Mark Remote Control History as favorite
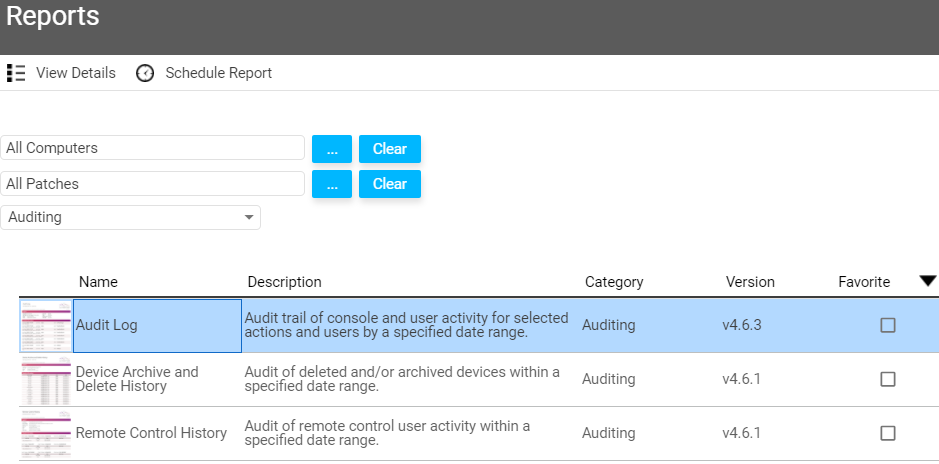Image resolution: width=939 pixels, height=464 pixels. 887,433
